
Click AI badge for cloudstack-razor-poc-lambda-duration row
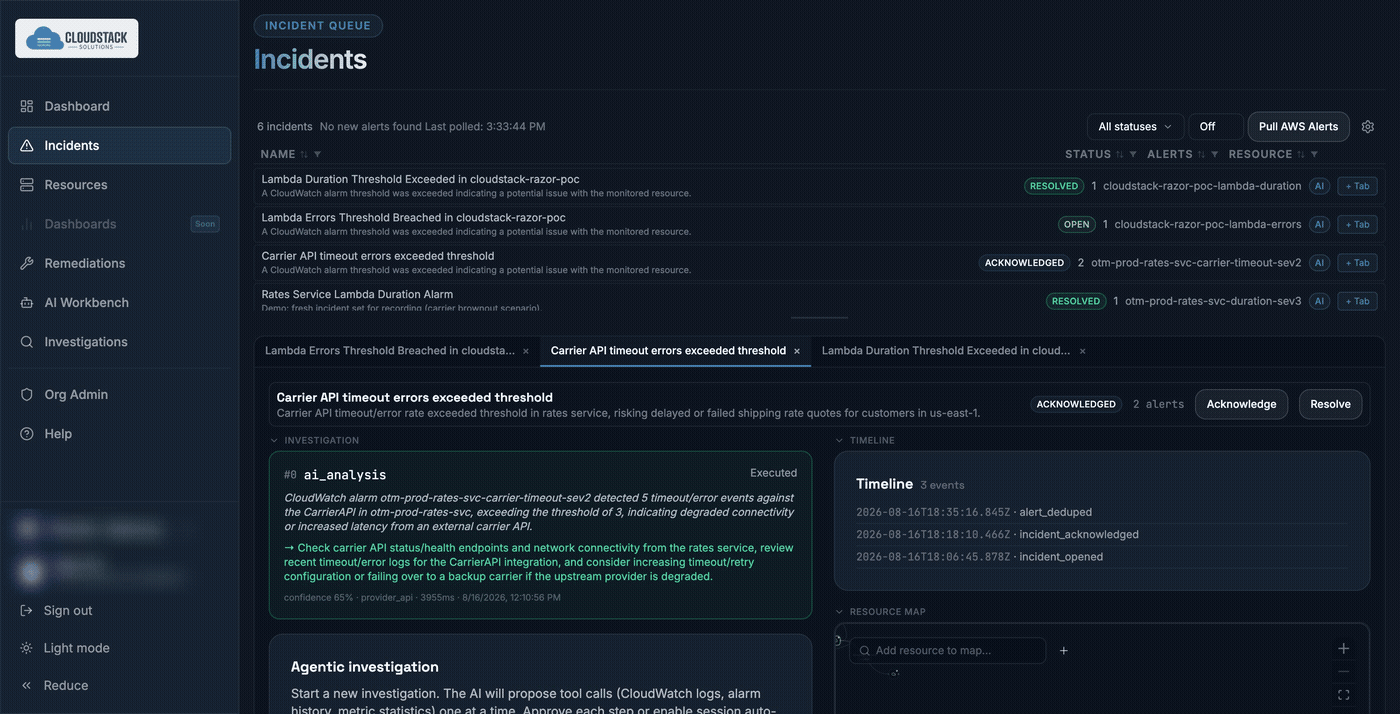(x=1319, y=186)
